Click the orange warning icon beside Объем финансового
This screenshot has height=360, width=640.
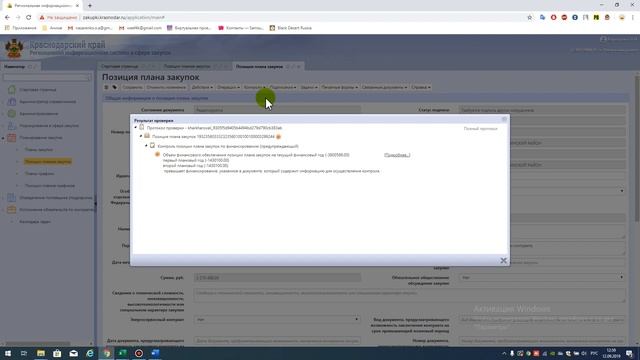(x=158, y=155)
